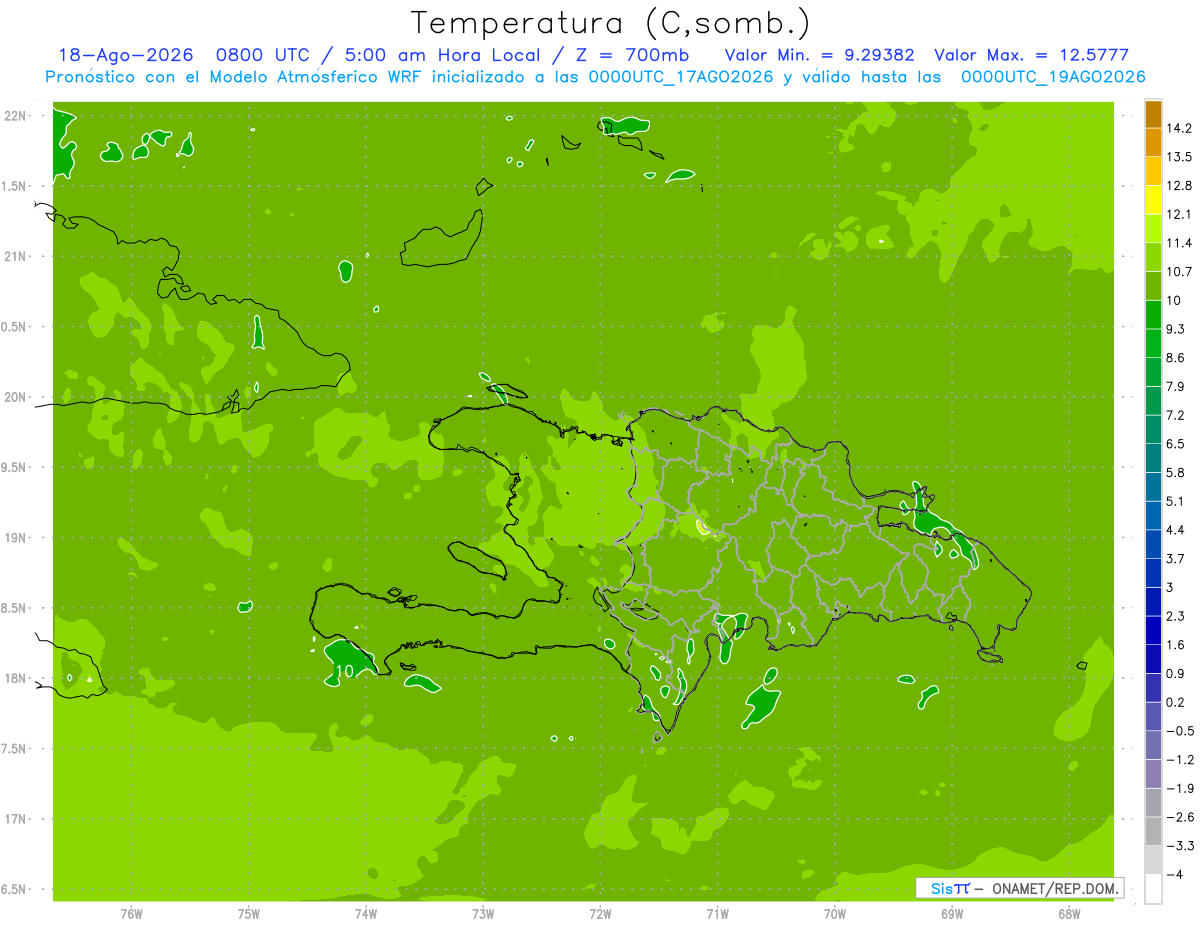Click the 'Z = 700mb' level text
1200x927 pixels.
[630, 56]
